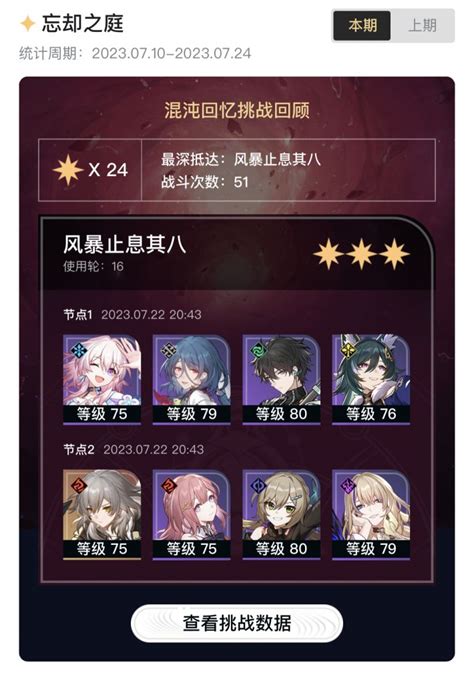Select the dark green-haired level 76 character

click(371, 379)
